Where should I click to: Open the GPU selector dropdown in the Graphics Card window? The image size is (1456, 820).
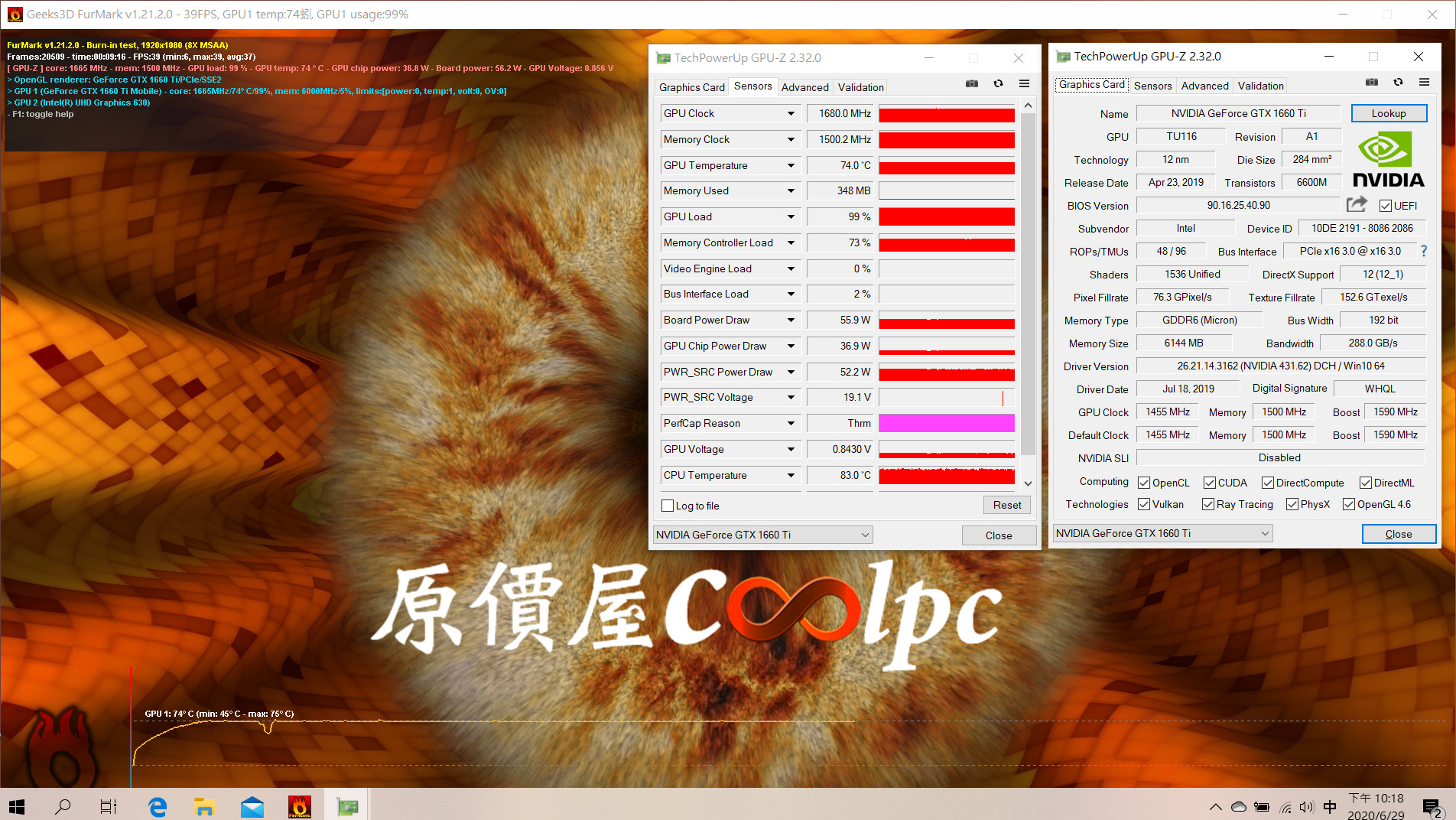[x=1162, y=533]
